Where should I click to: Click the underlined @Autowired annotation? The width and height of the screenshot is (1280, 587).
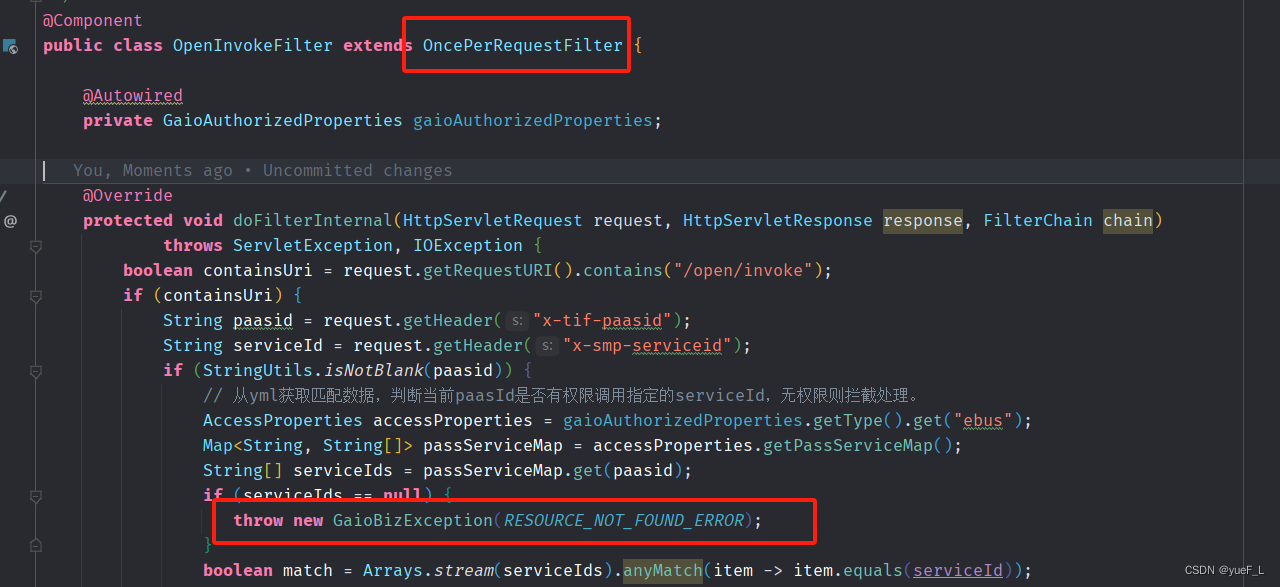pyautogui.click(x=132, y=95)
